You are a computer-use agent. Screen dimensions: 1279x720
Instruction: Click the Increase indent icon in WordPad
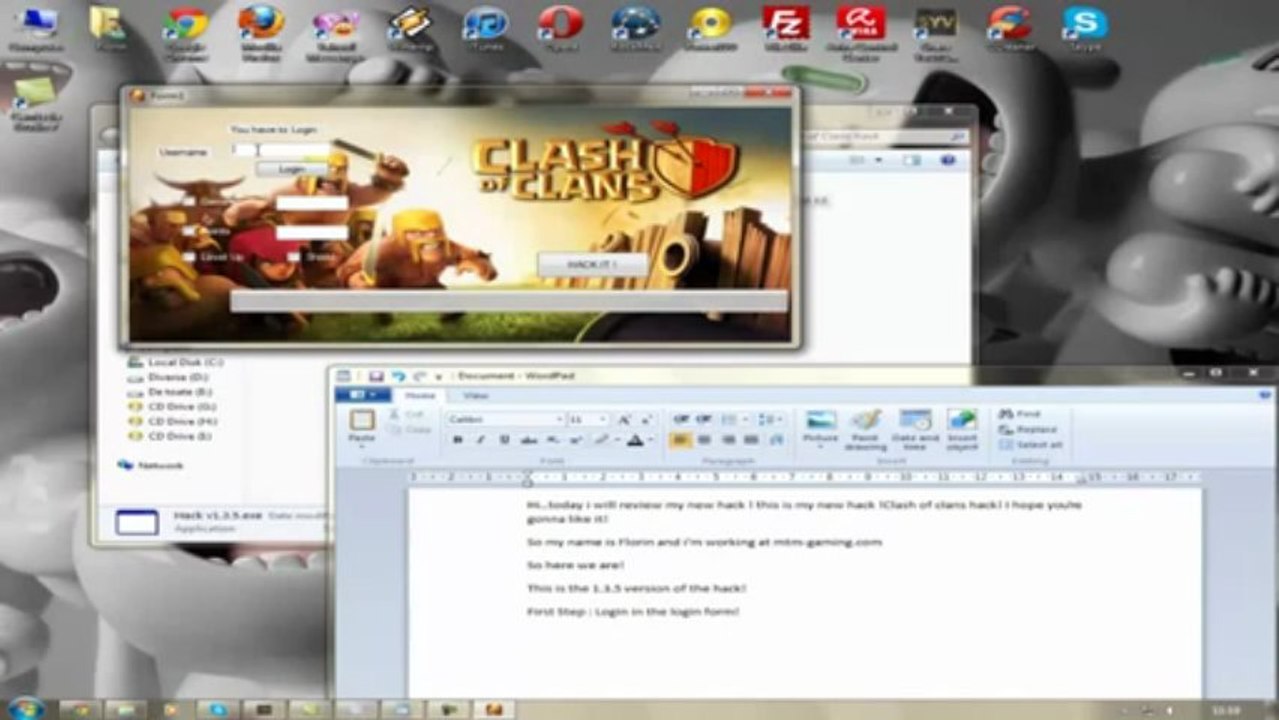click(x=704, y=419)
